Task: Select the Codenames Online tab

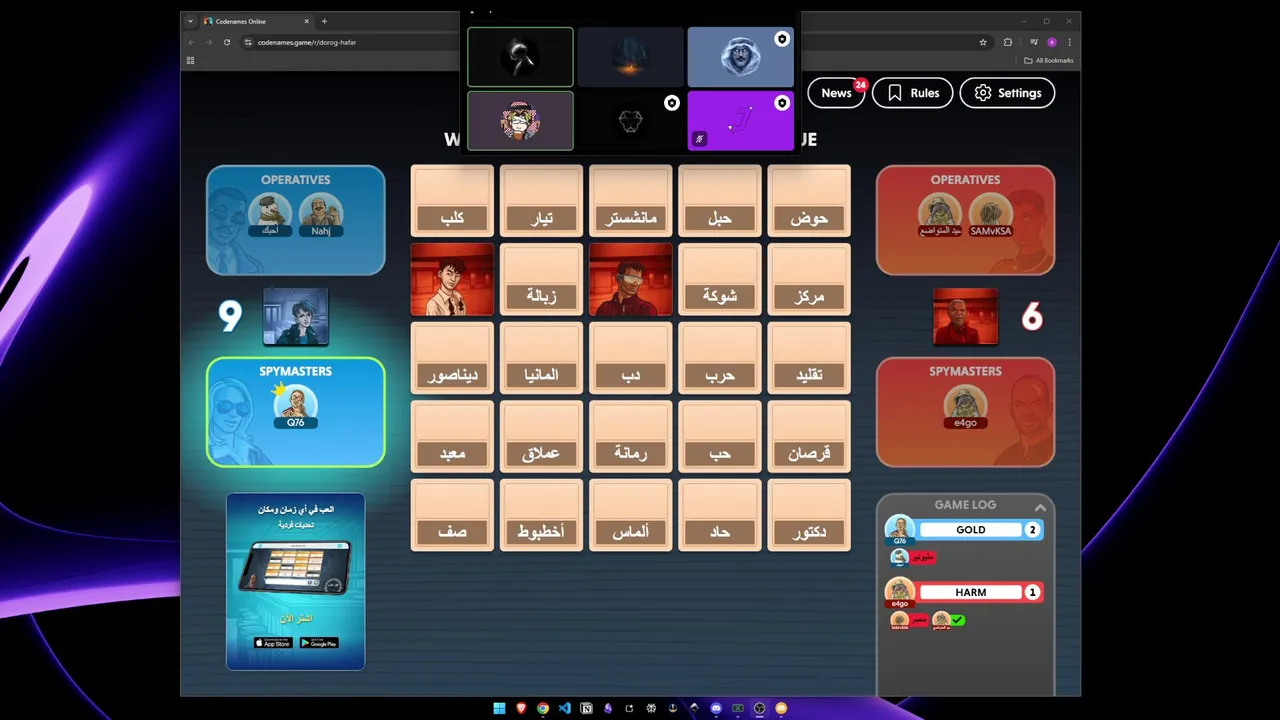Action: [x=257, y=21]
